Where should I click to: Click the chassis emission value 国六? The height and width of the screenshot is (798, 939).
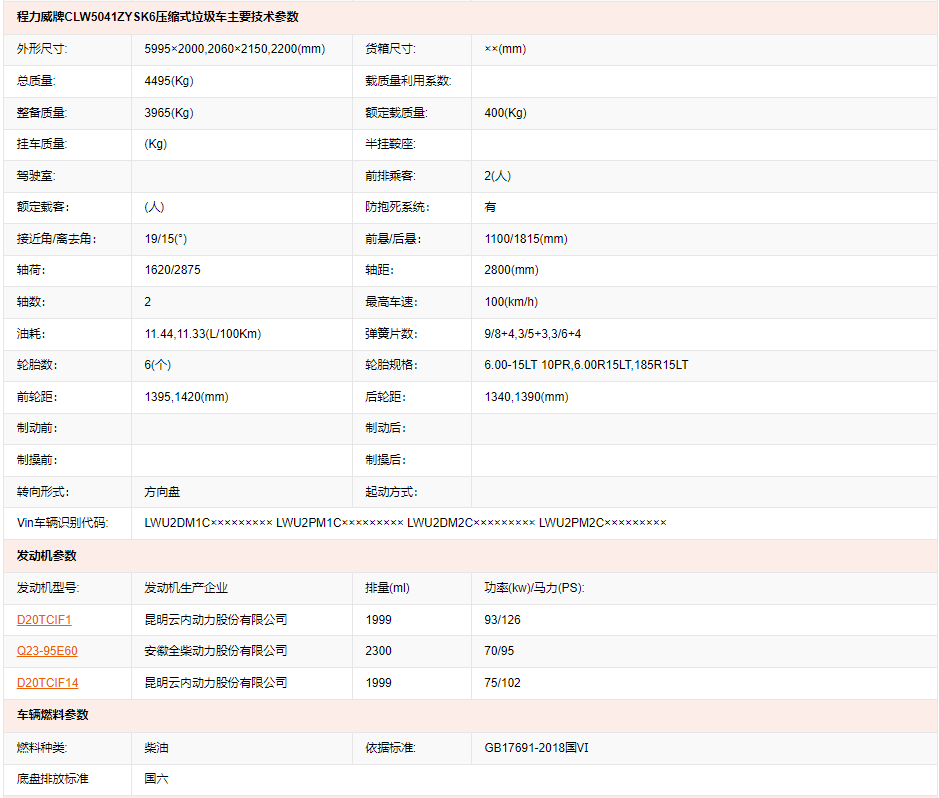(156, 779)
